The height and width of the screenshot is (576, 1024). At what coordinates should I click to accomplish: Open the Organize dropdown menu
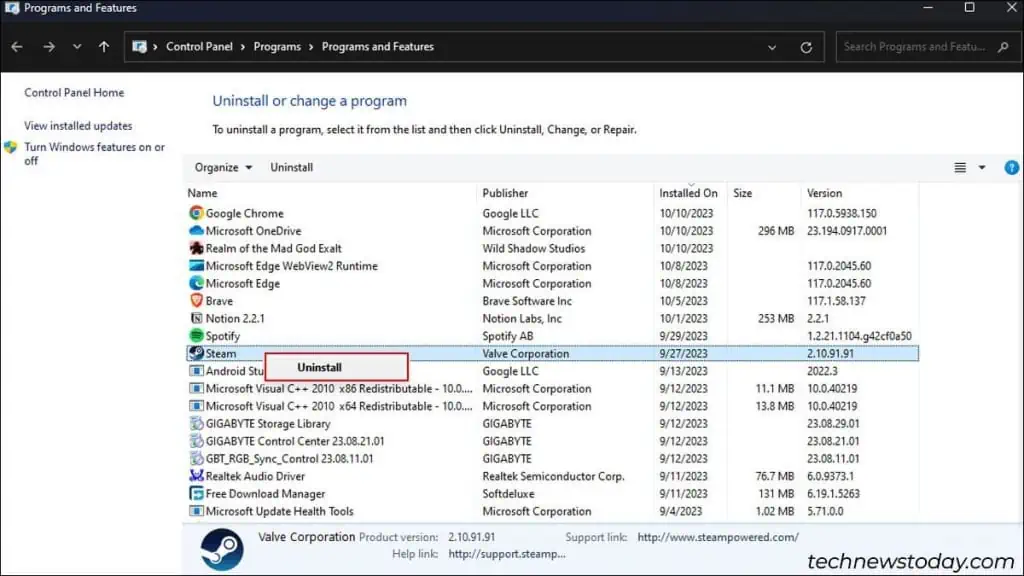click(221, 167)
